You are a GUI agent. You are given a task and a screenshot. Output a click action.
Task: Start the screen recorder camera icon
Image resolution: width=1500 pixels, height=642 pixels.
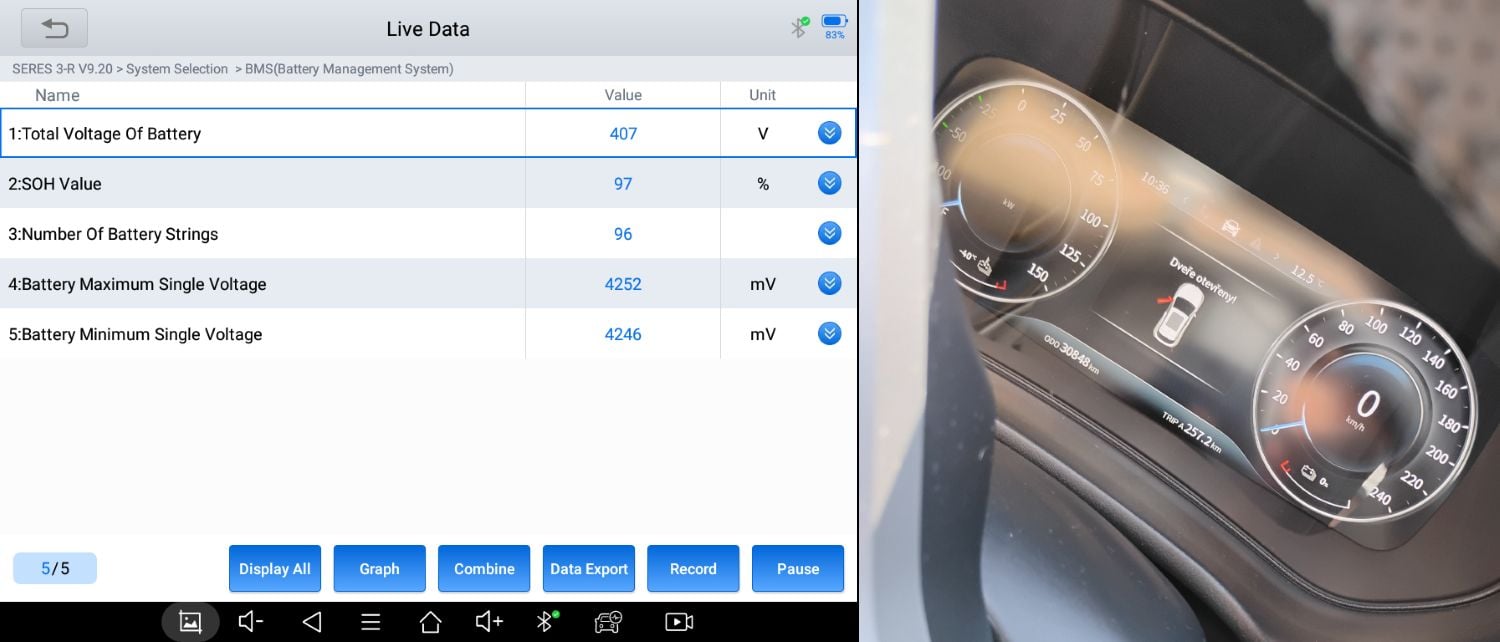coord(679,622)
